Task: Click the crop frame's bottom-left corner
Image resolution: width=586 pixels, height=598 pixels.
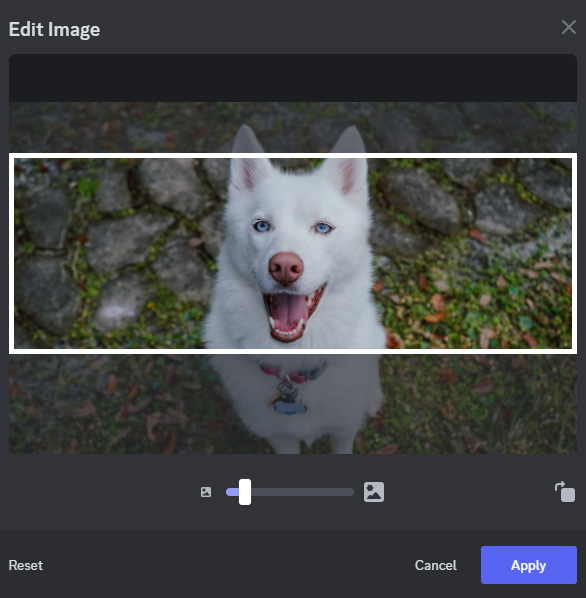Action: point(11,351)
